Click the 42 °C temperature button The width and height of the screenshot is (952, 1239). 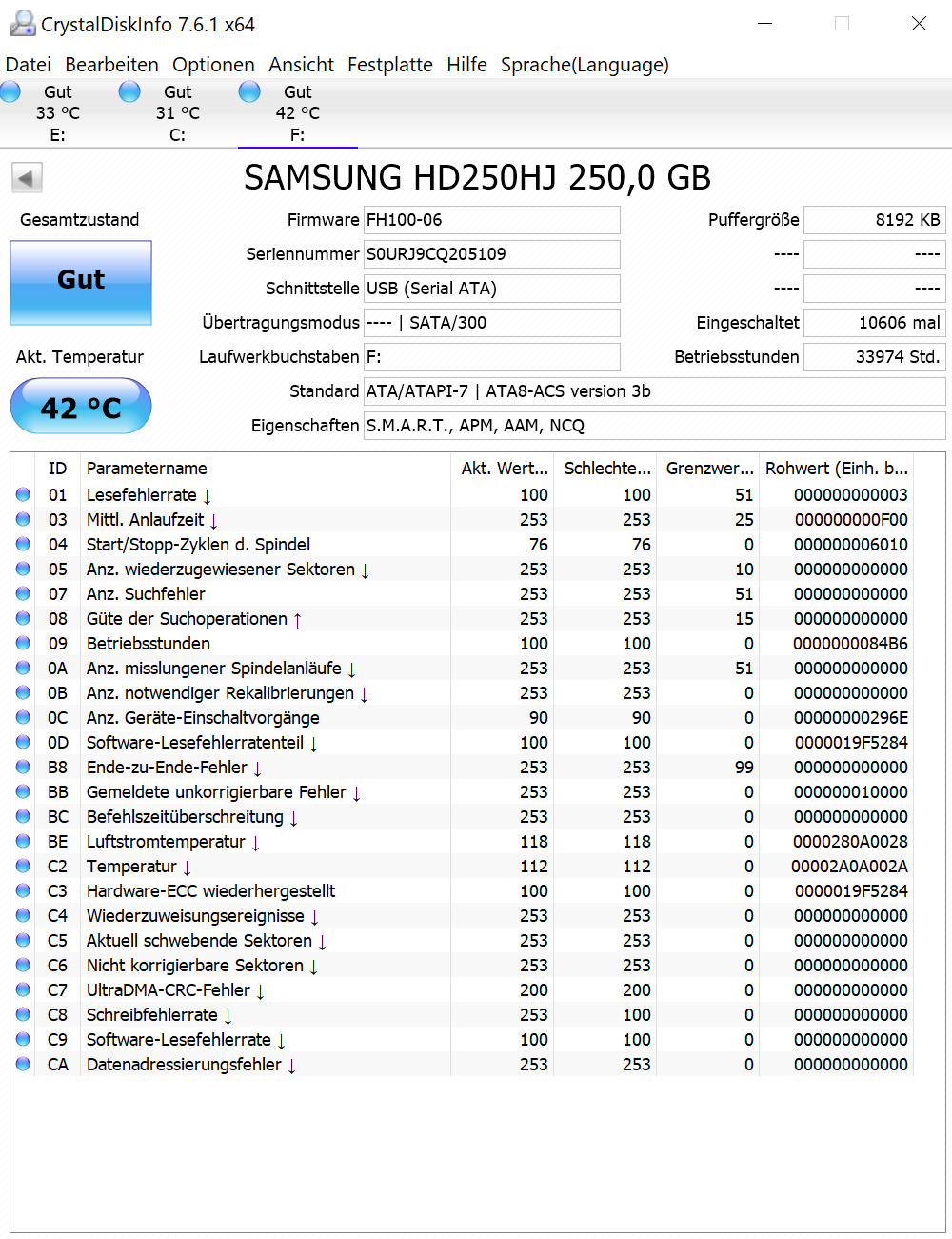(x=81, y=407)
